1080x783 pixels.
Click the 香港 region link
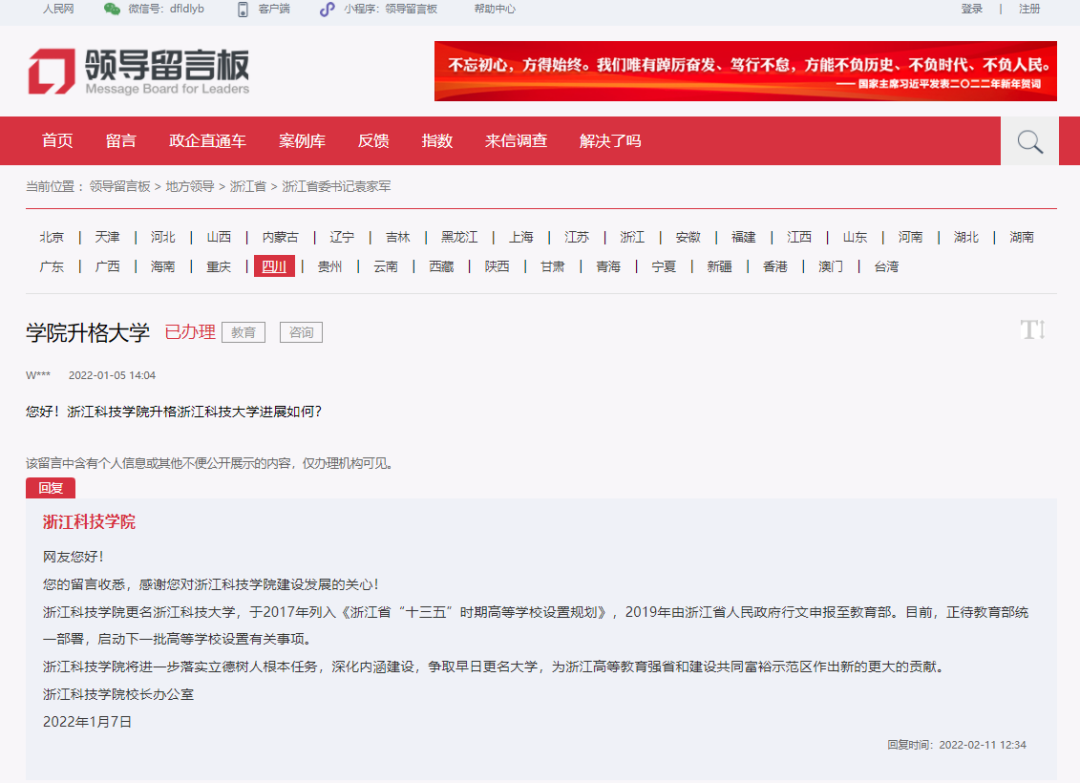point(774,267)
